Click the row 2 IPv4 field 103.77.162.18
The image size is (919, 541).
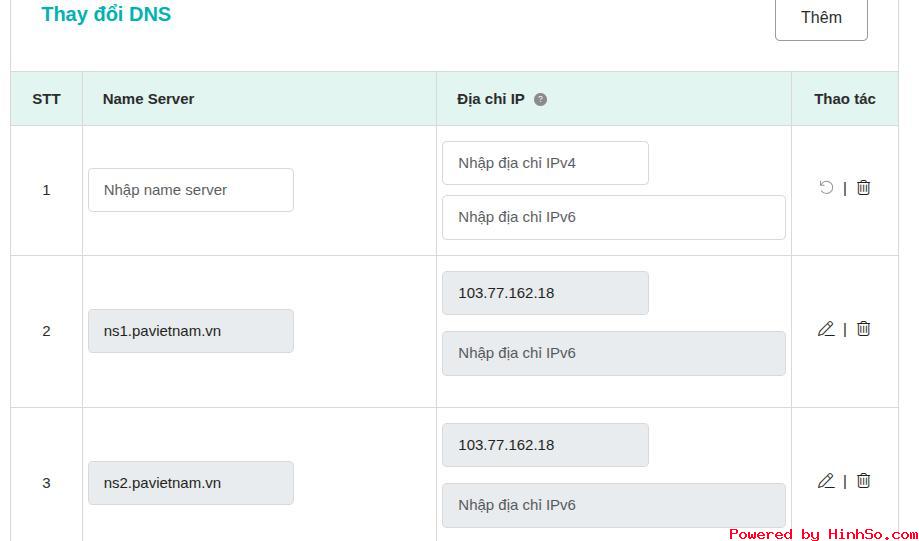click(545, 293)
